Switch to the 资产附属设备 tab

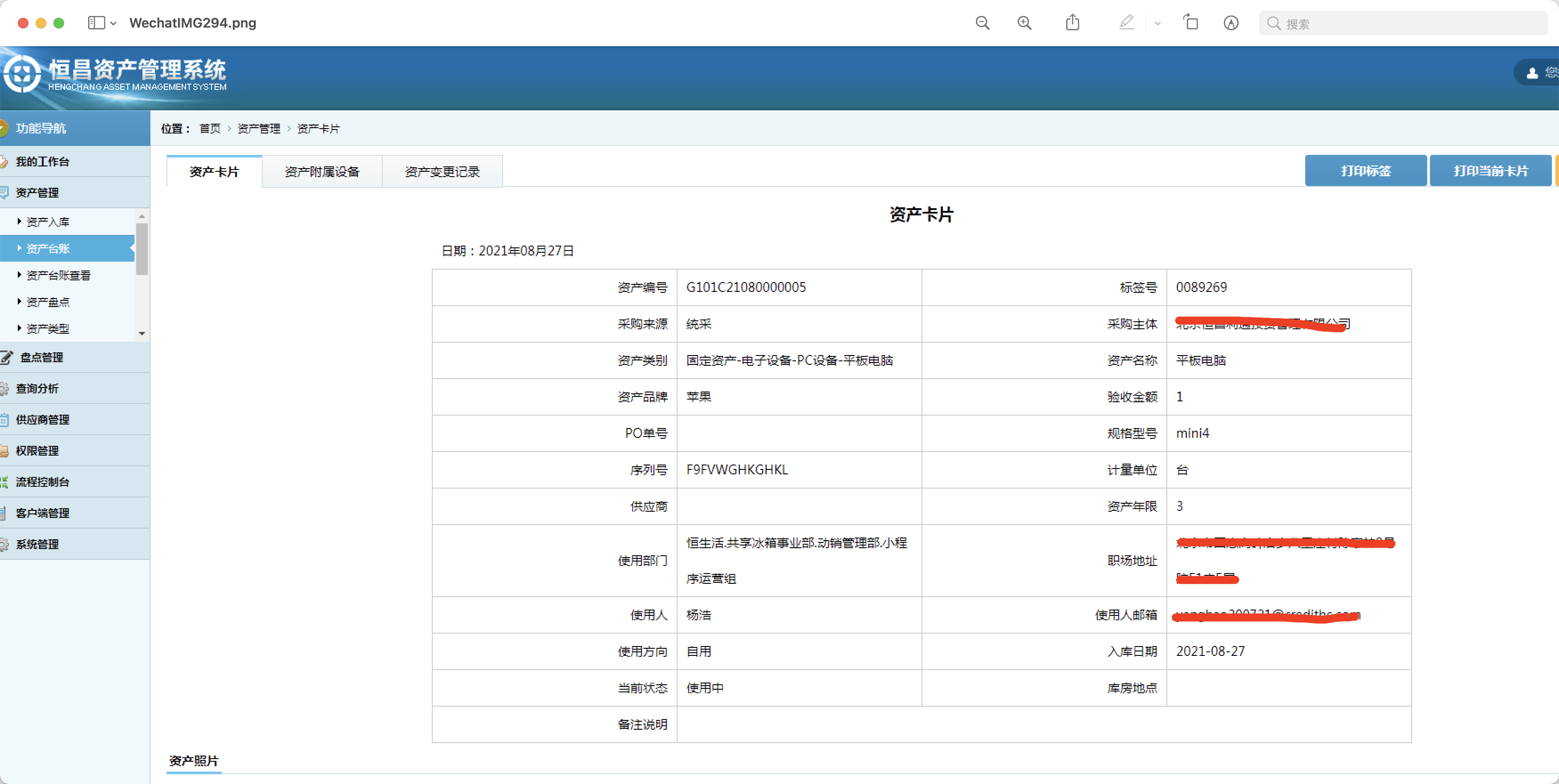coord(322,171)
